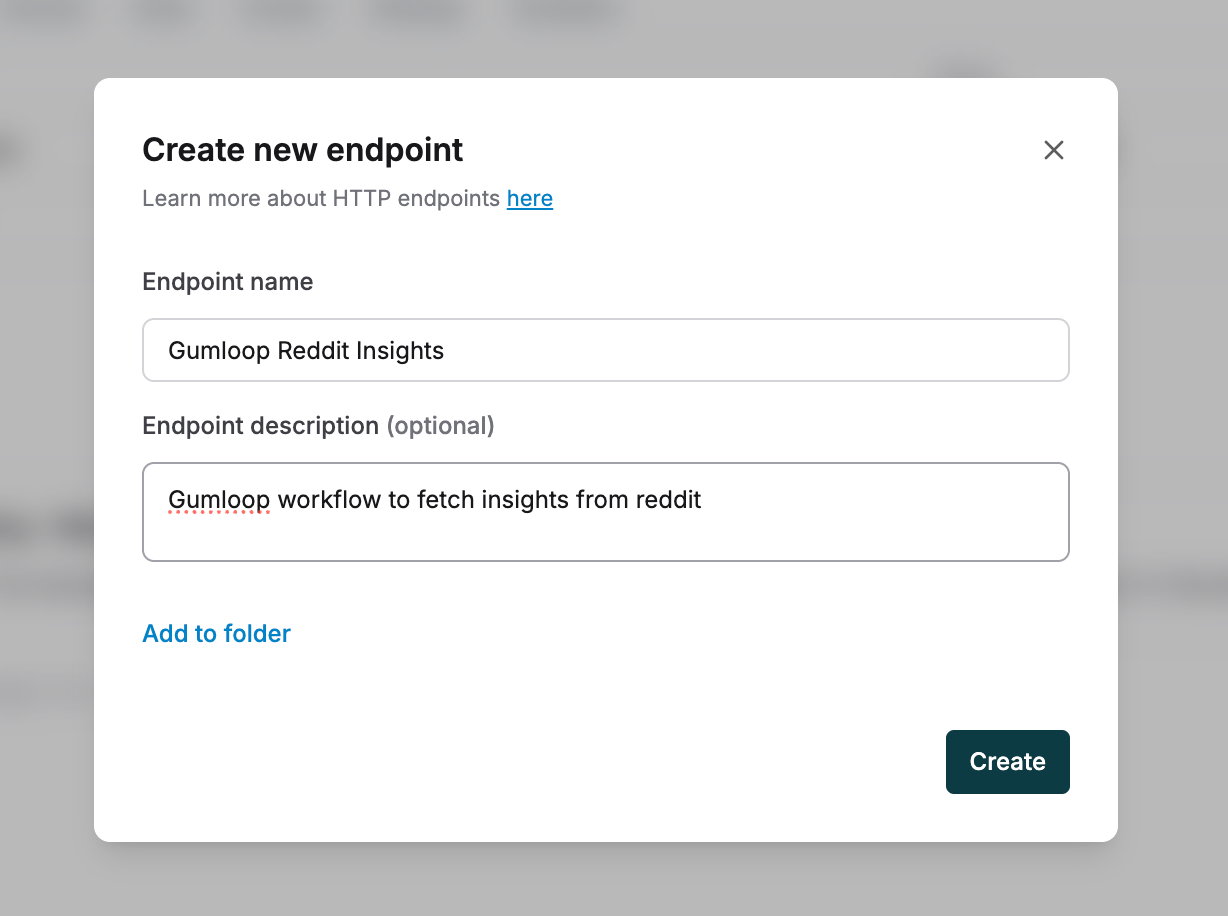Viewport: 1228px width, 916px height.
Task: Click the 'Learn more about HTTP endpoints' text
Action: 320,198
